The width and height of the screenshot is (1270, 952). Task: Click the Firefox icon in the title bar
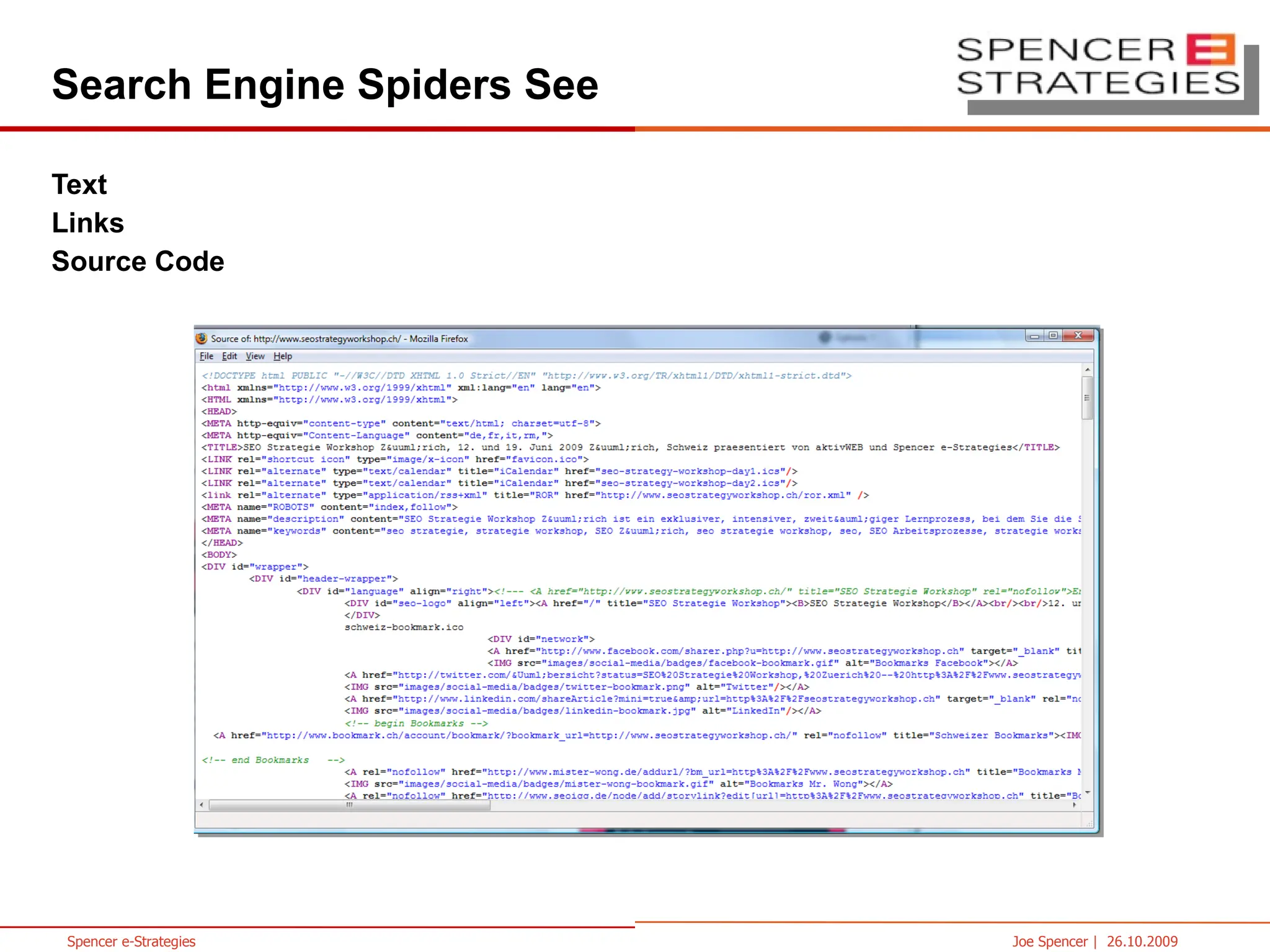coord(202,338)
